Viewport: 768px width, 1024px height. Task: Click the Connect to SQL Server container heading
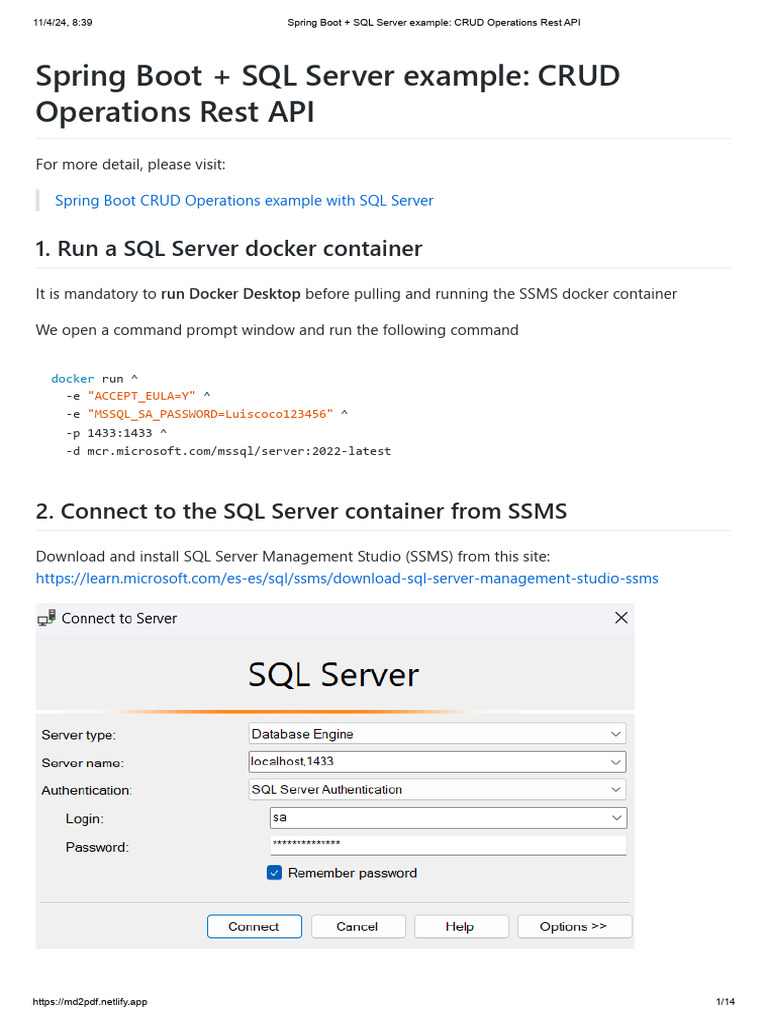point(301,511)
